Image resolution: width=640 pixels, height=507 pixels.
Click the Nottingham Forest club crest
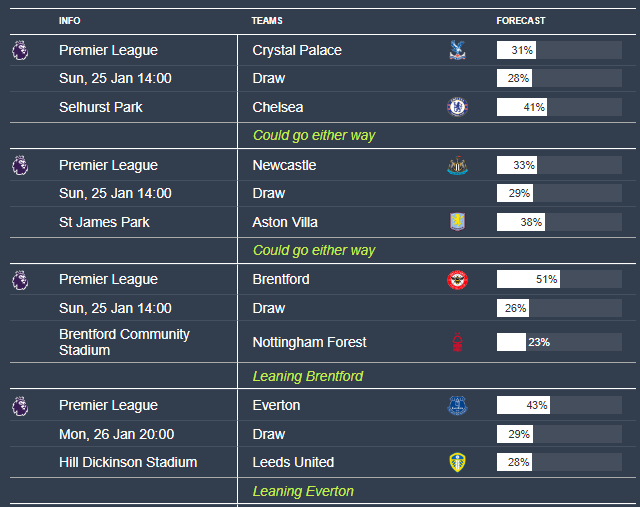click(x=457, y=342)
